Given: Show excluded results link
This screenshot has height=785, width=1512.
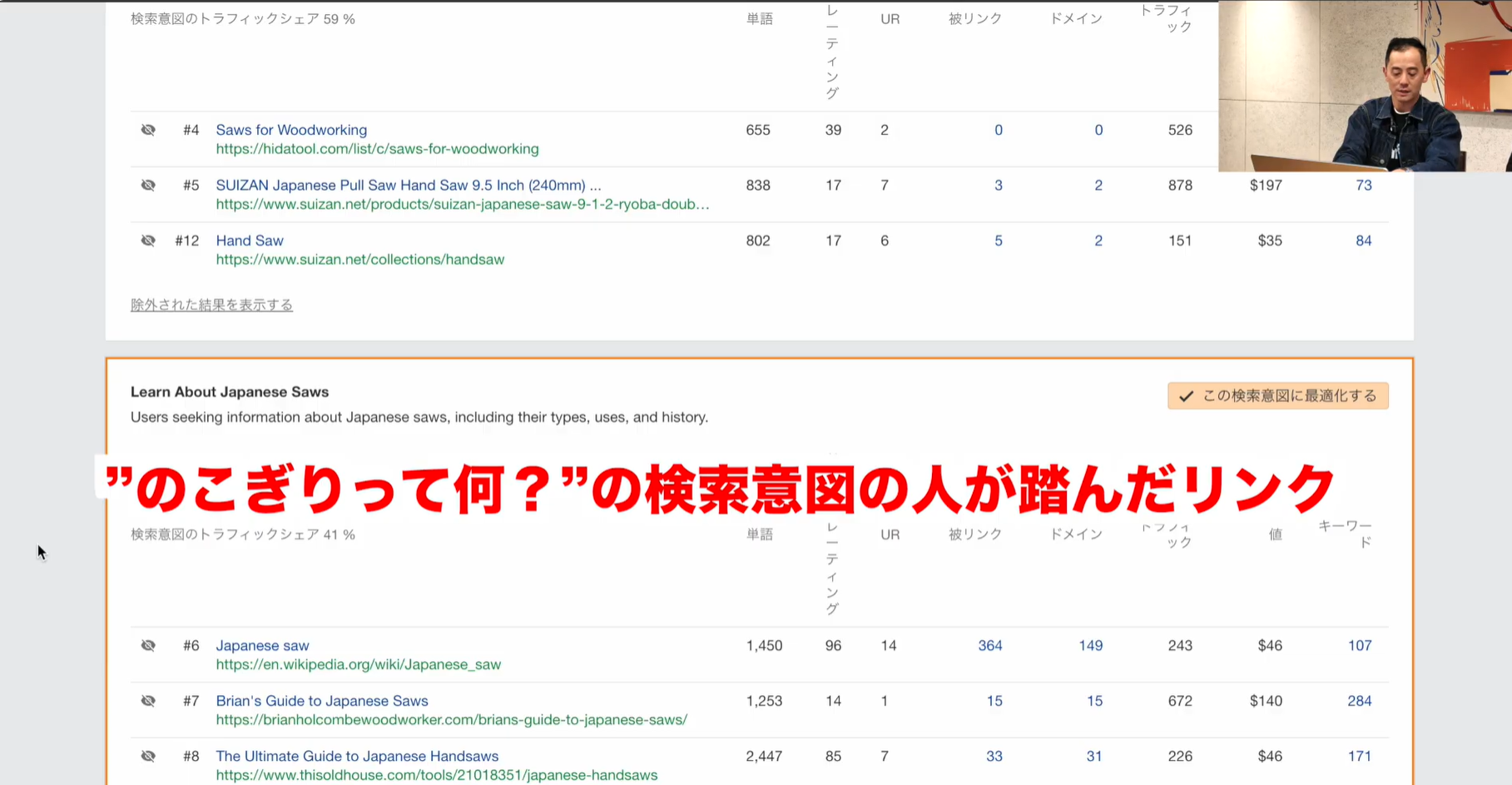Looking at the screenshot, I should click(211, 305).
